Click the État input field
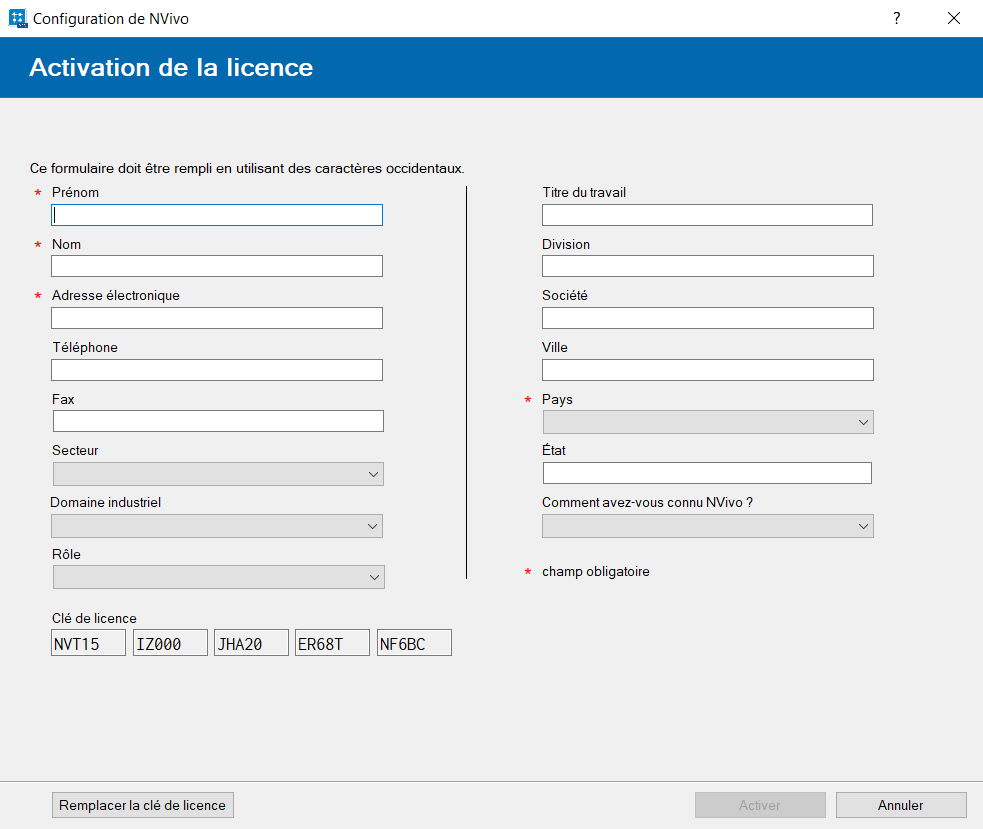The width and height of the screenshot is (983, 829). pyautogui.click(x=707, y=473)
